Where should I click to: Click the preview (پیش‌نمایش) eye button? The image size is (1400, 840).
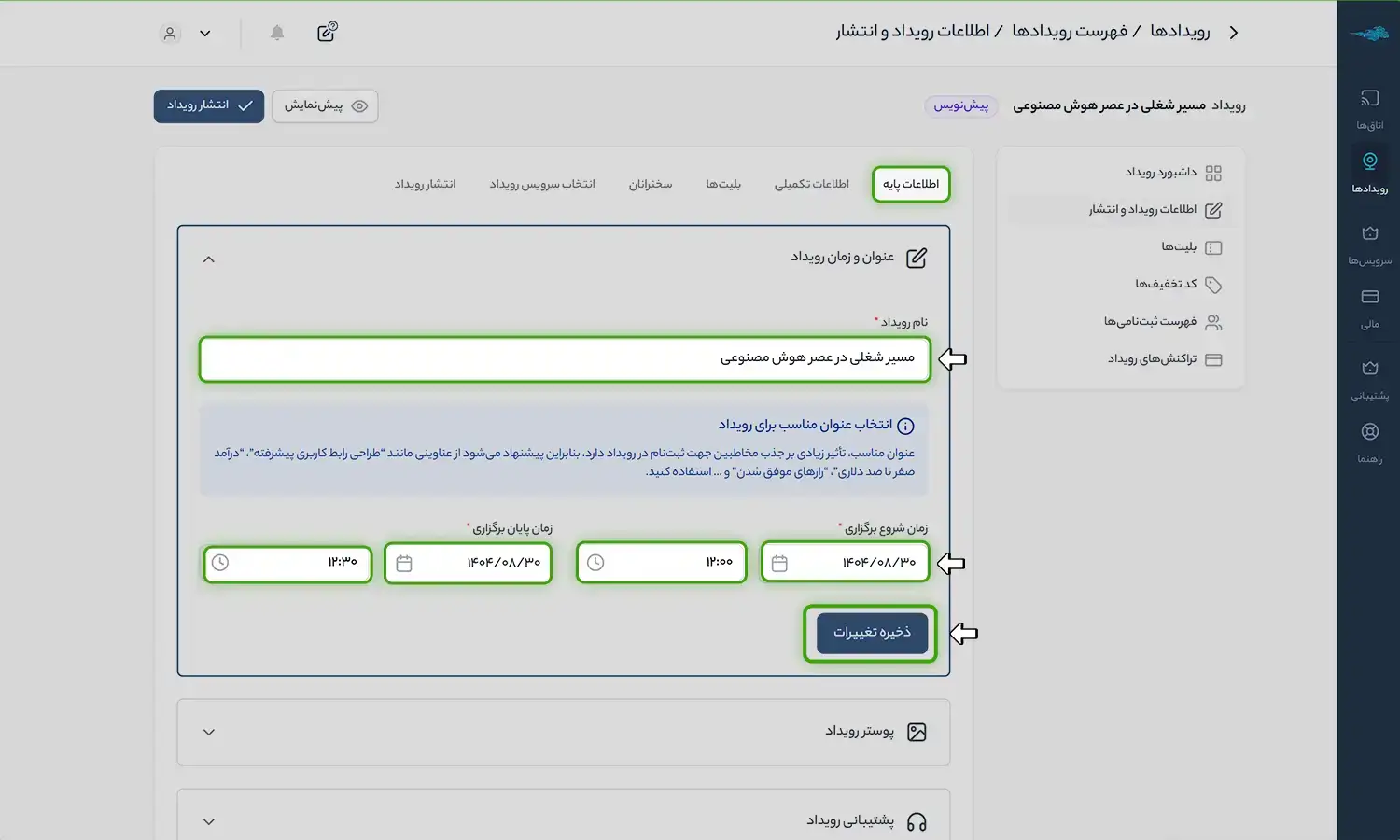click(x=325, y=105)
